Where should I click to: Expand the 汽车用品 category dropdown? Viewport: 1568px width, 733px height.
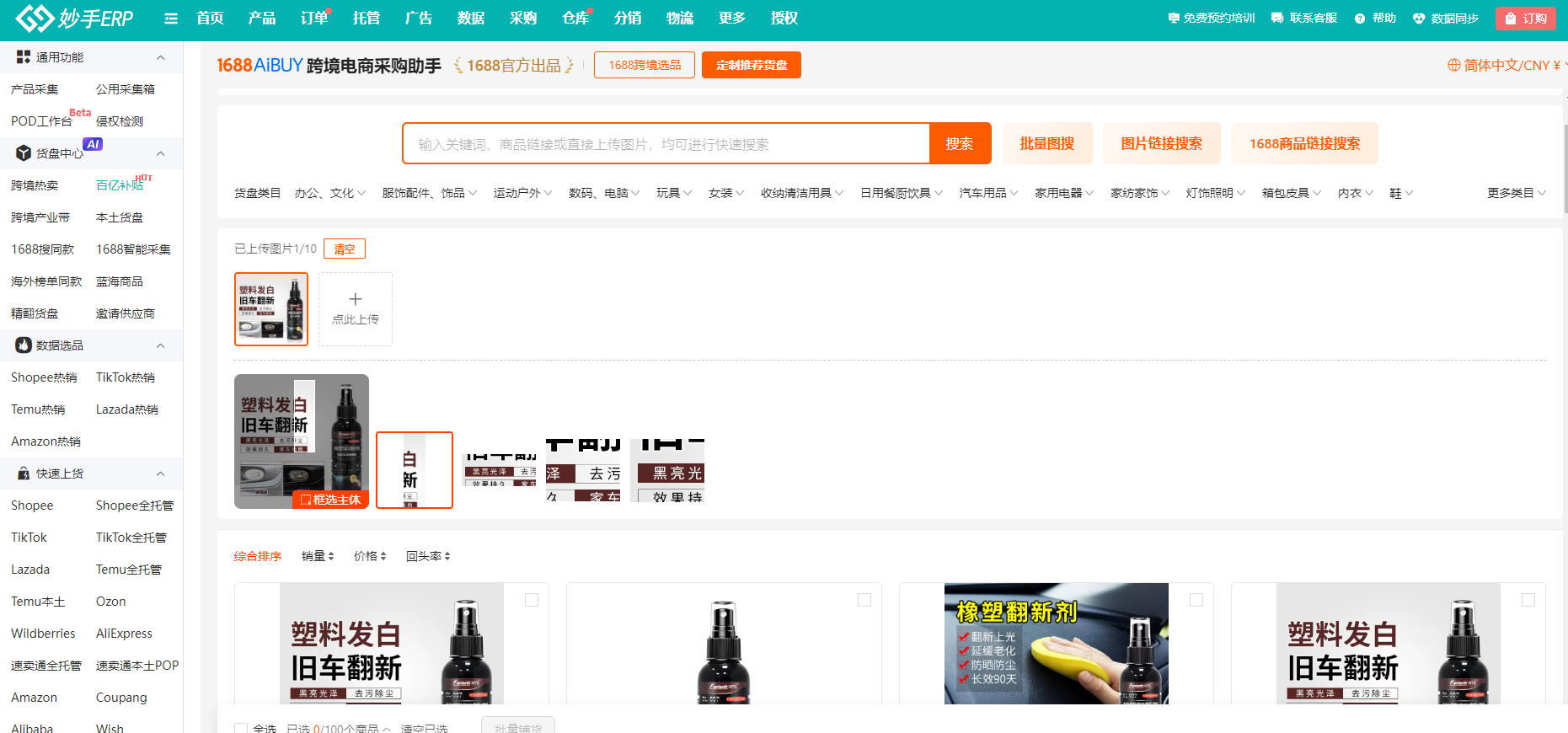pyautogui.click(x=988, y=193)
